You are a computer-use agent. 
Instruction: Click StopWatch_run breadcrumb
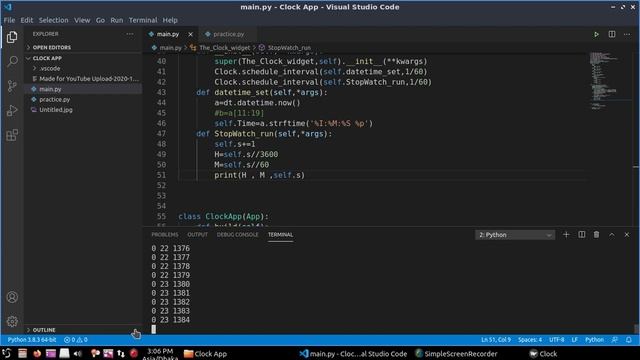click(x=289, y=48)
